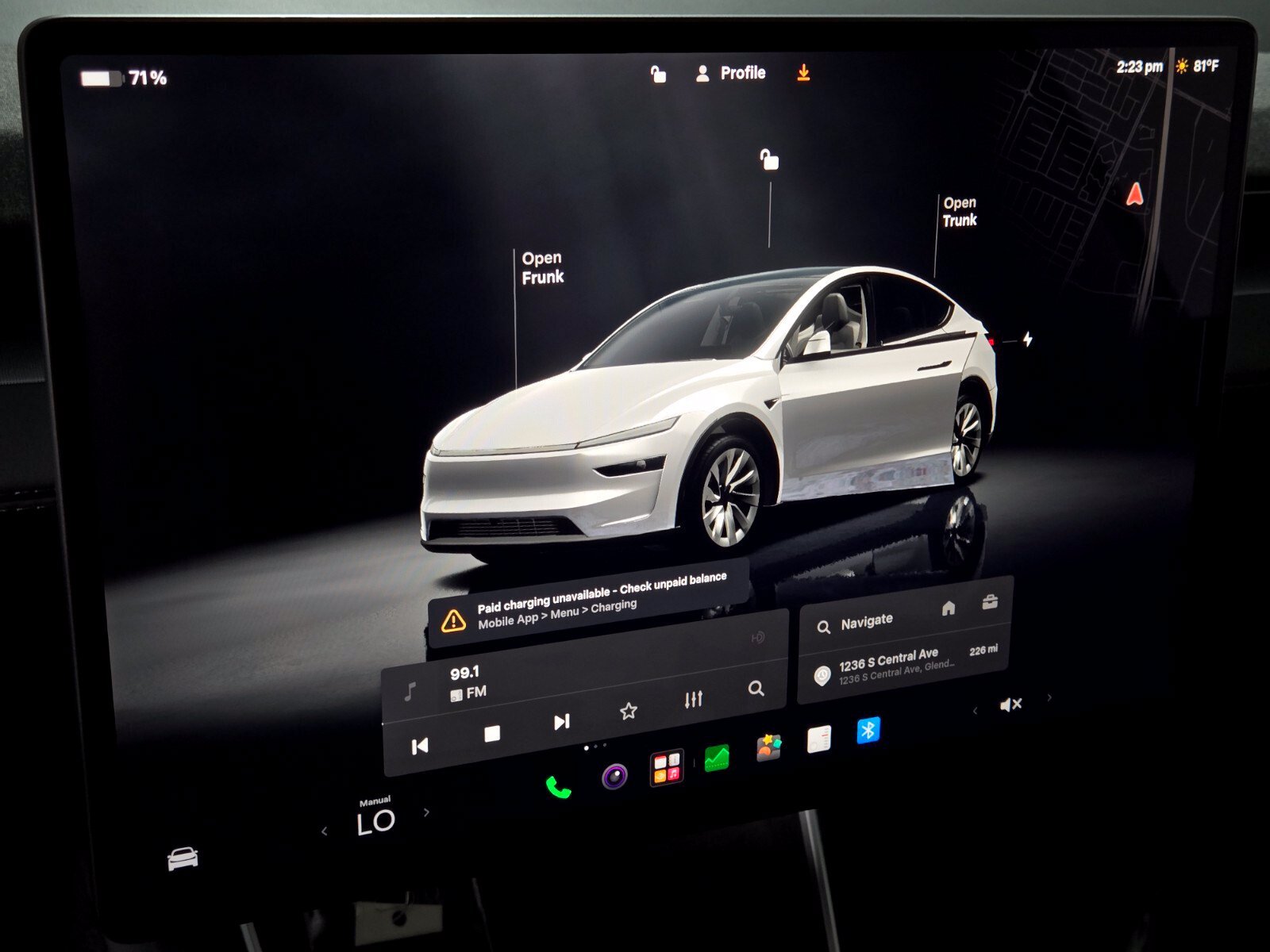
Task: Open the Toybox app icon
Action: click(x=768, y=747)
